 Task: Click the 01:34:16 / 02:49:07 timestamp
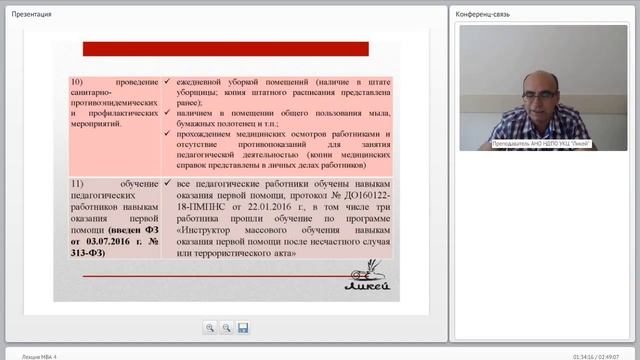click(x=596, y=357)
